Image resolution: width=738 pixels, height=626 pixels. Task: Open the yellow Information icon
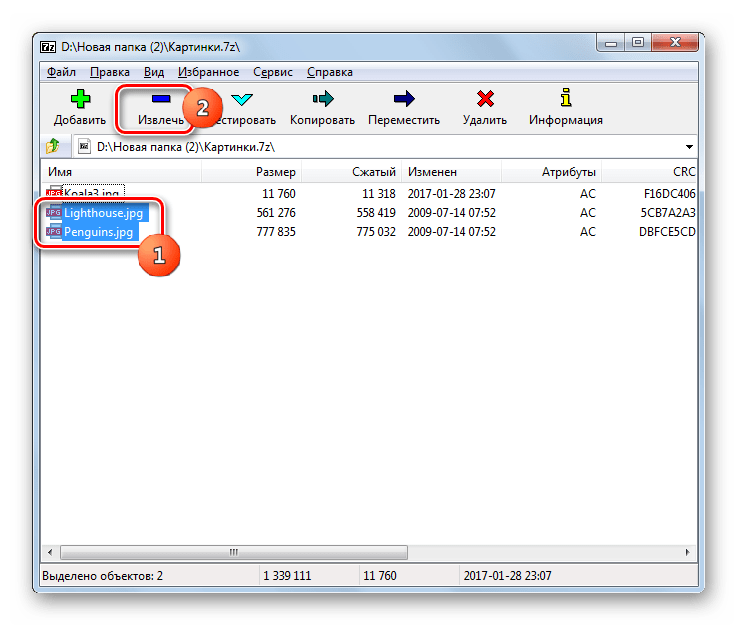pos(565,99)
